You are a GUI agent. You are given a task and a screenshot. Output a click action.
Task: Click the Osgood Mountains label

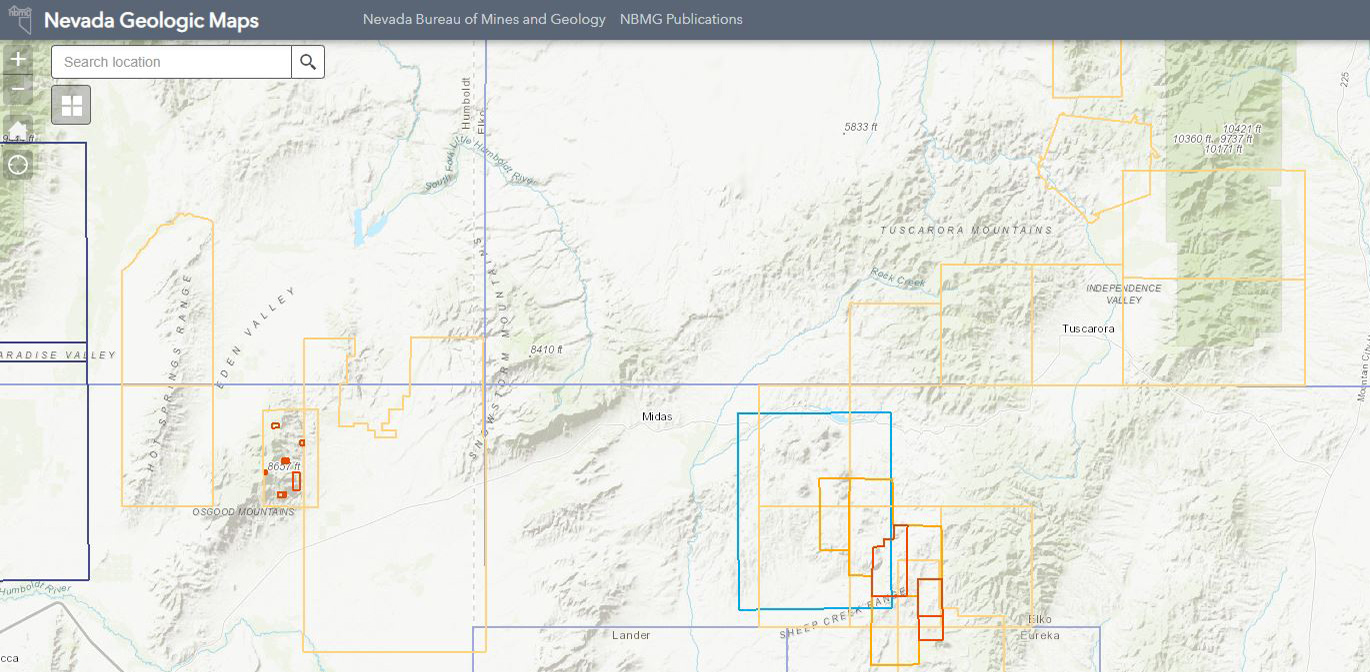click(243, 512)
